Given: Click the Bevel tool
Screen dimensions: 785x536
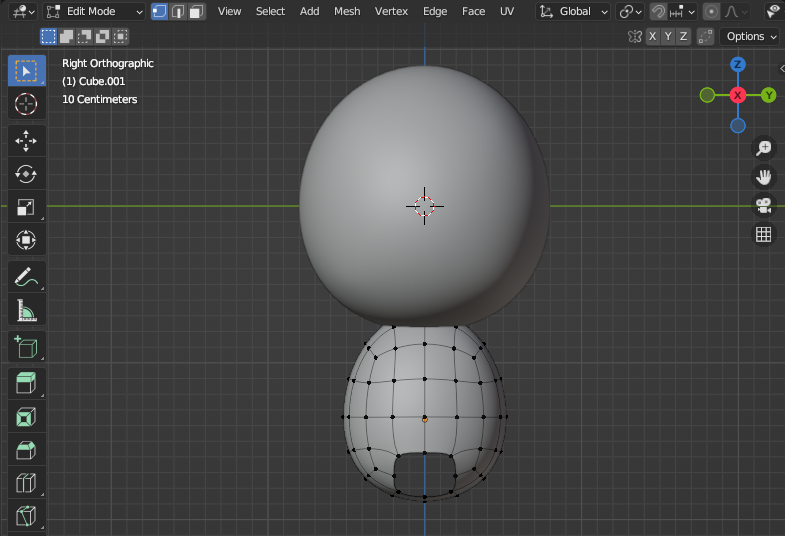Looking at the screenshot, I should 26,450.
